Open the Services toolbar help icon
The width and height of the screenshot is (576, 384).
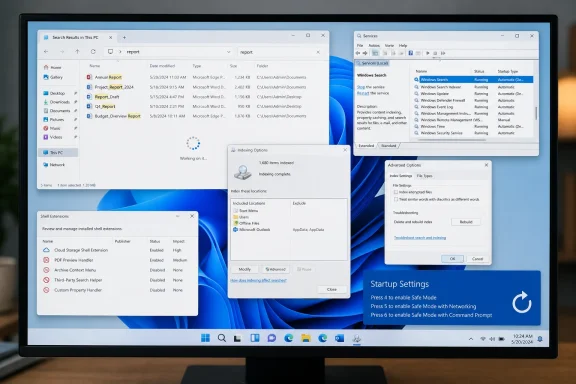pyautogui.click(x=411, y=53)
